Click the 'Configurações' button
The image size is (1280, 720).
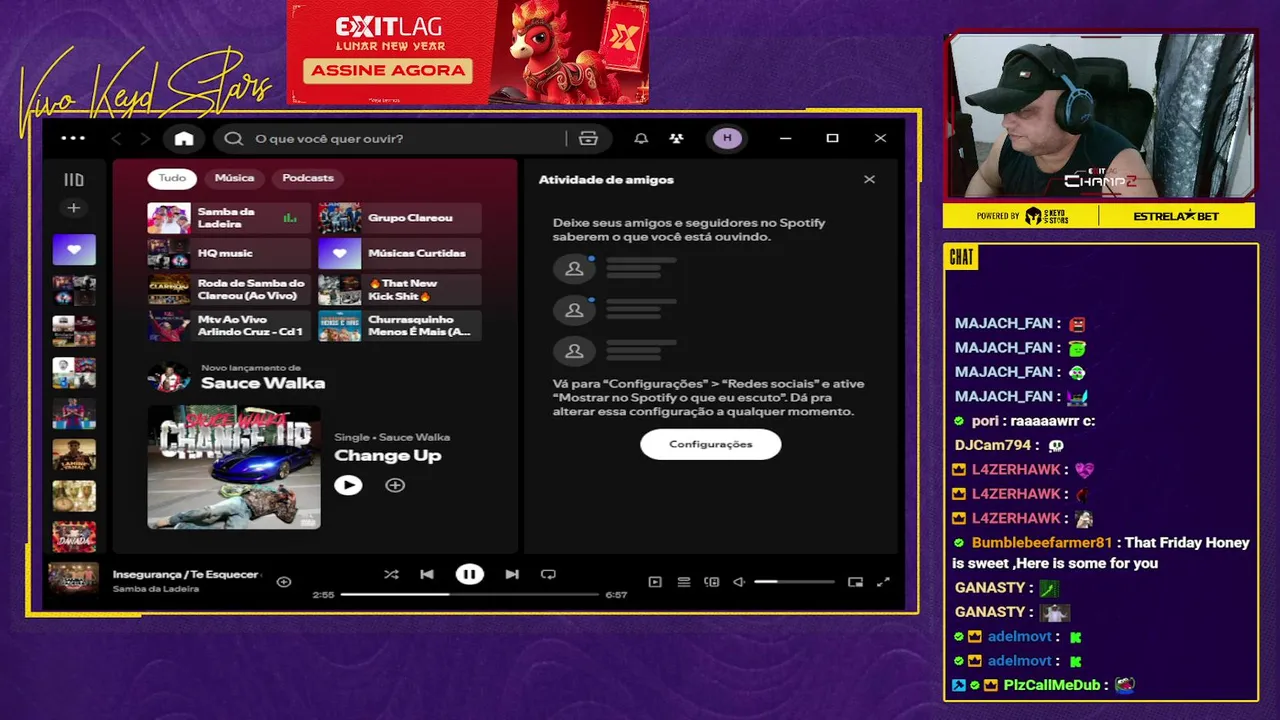click(711, 444)
